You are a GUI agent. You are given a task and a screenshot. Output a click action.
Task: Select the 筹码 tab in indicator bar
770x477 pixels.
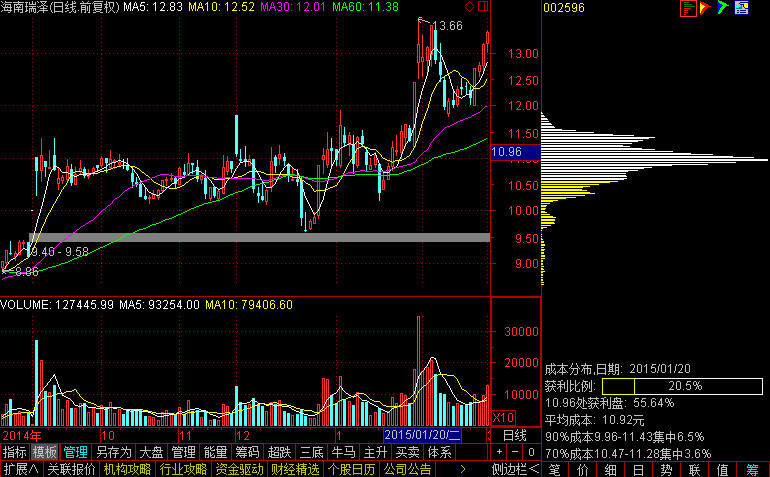pyautogui.click(x=247, y=452)
